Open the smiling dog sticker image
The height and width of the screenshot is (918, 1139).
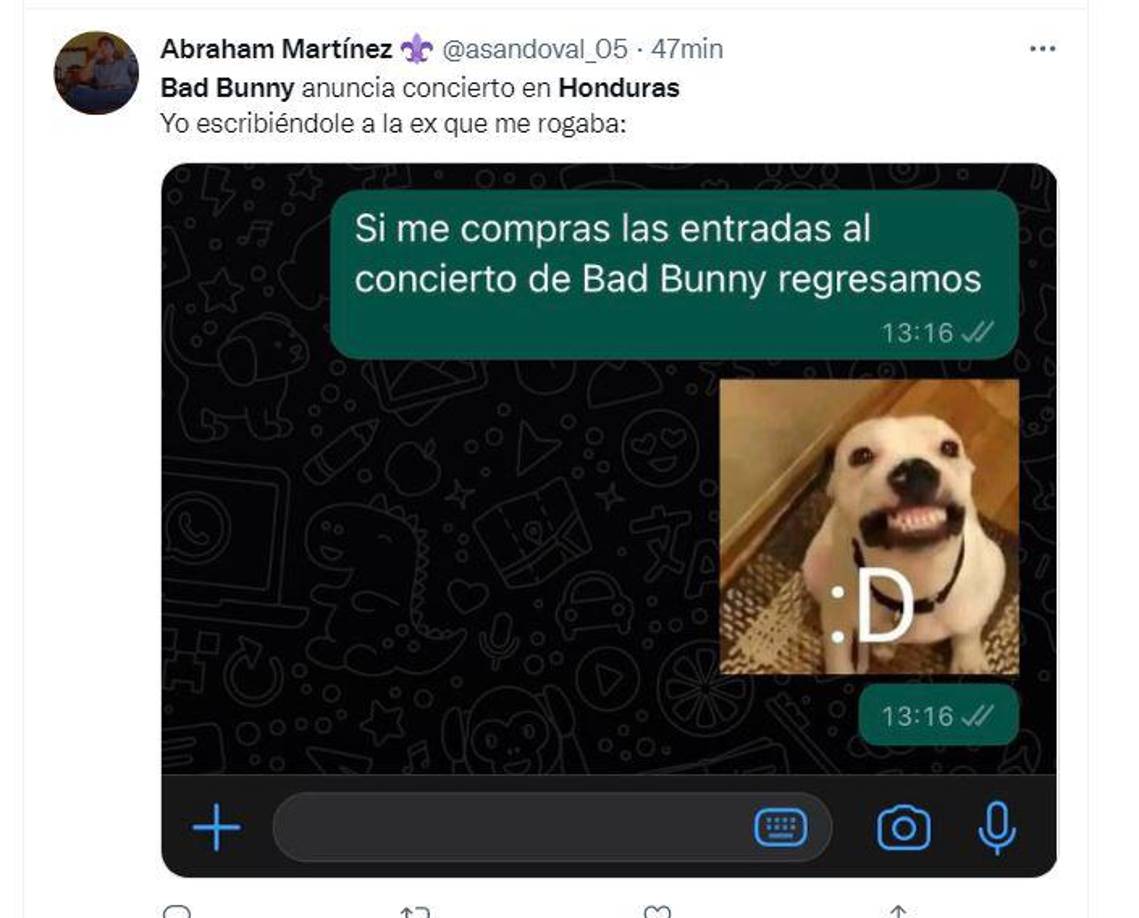(x=870, y=527)
